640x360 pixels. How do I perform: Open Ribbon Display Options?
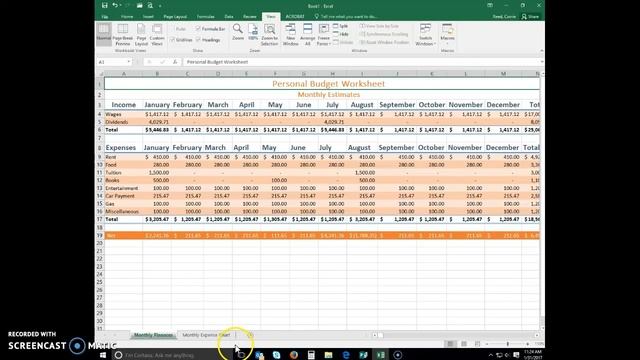point(490,6)
